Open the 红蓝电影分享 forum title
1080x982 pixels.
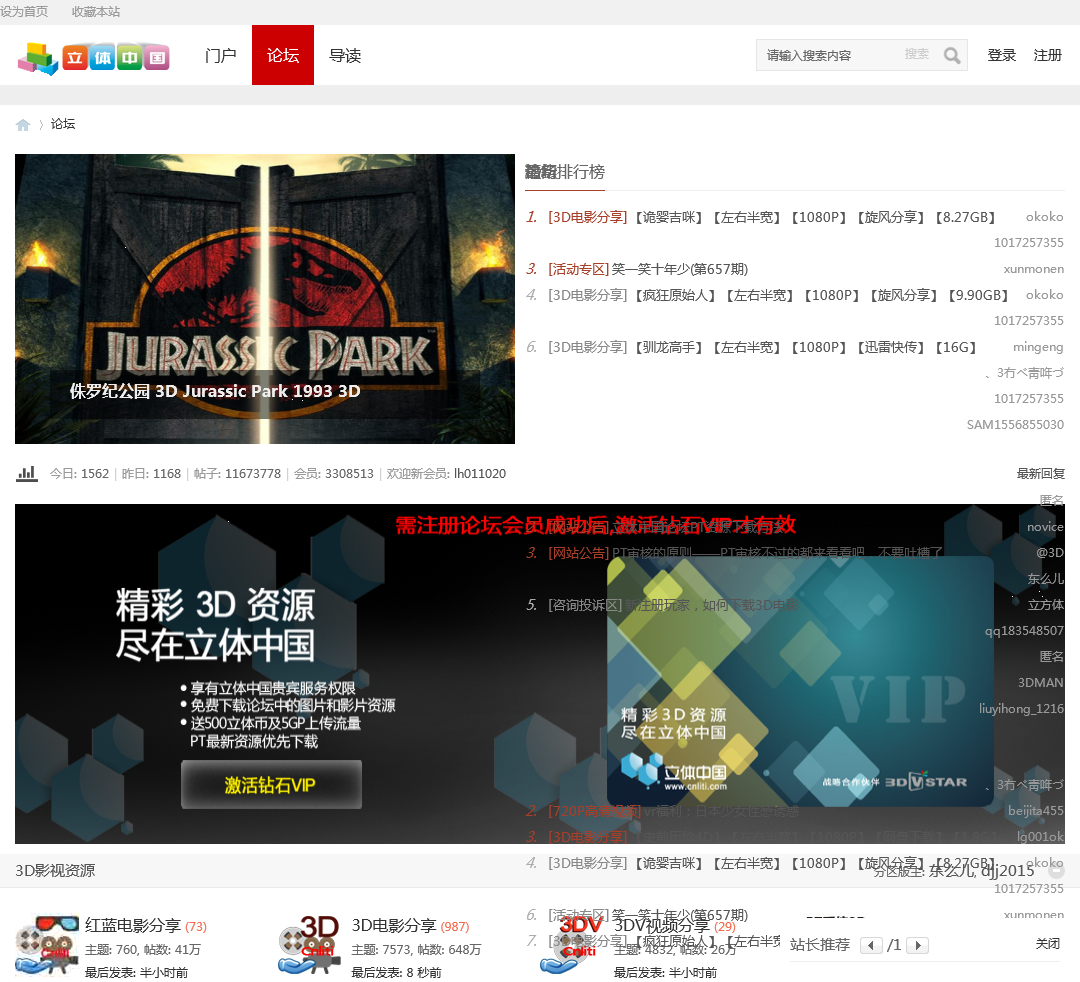coord(133,926)
